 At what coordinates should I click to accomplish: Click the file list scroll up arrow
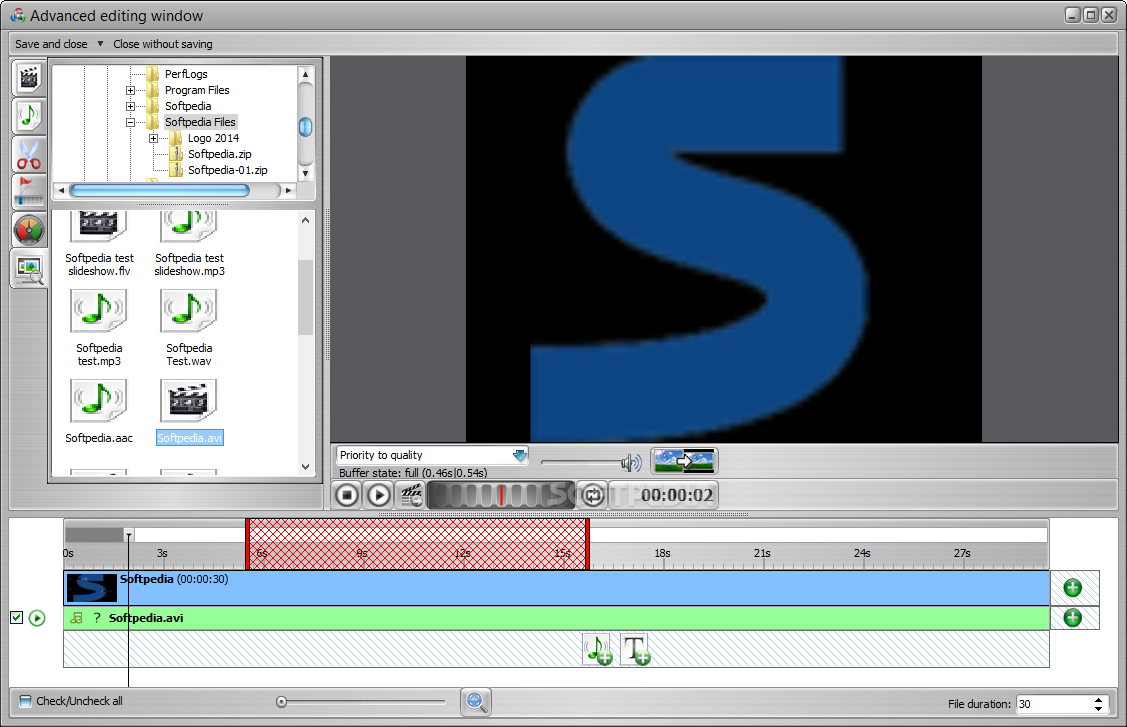click(x=305, y=220)
